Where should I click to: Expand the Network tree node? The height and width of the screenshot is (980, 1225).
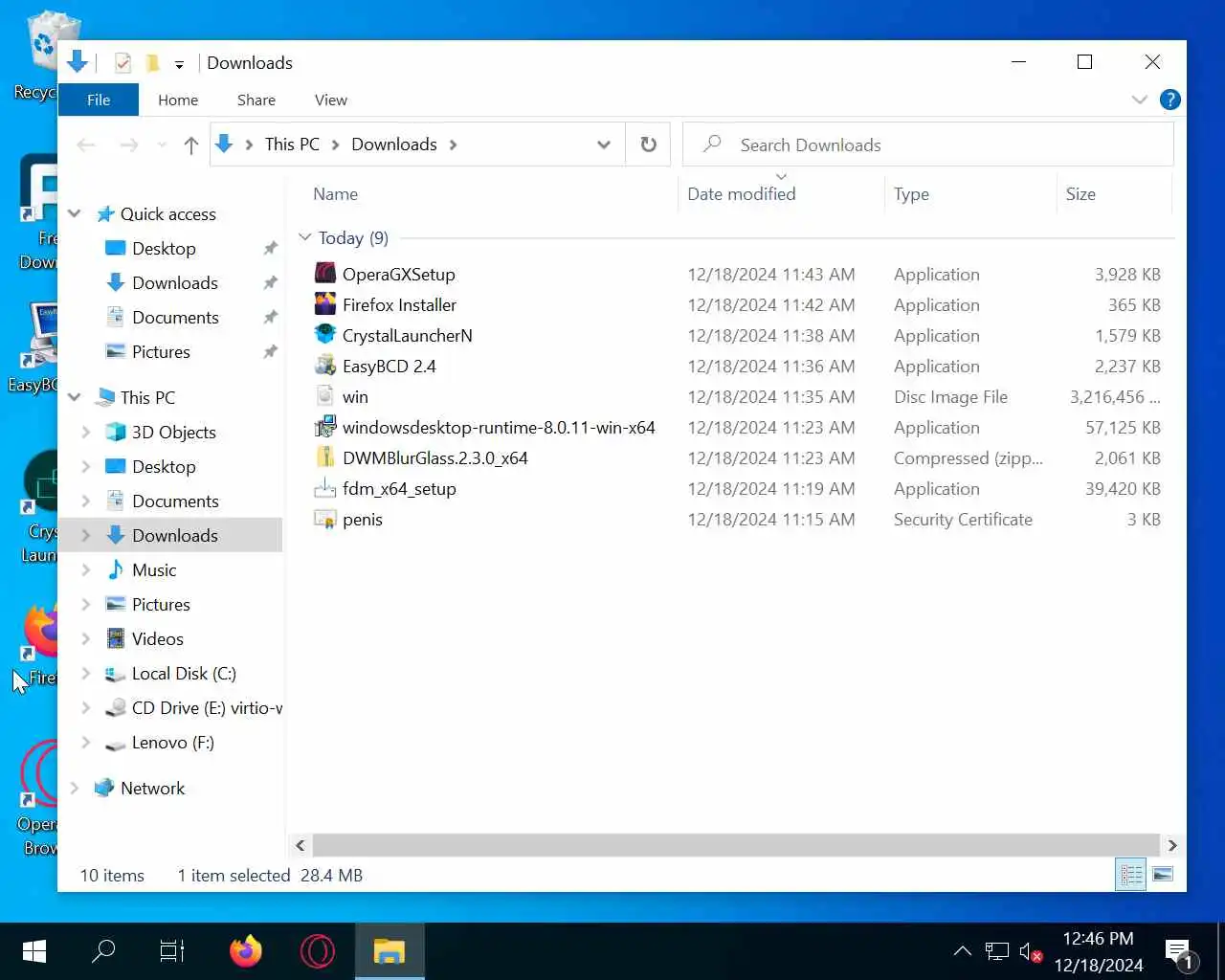click(75, 789)
